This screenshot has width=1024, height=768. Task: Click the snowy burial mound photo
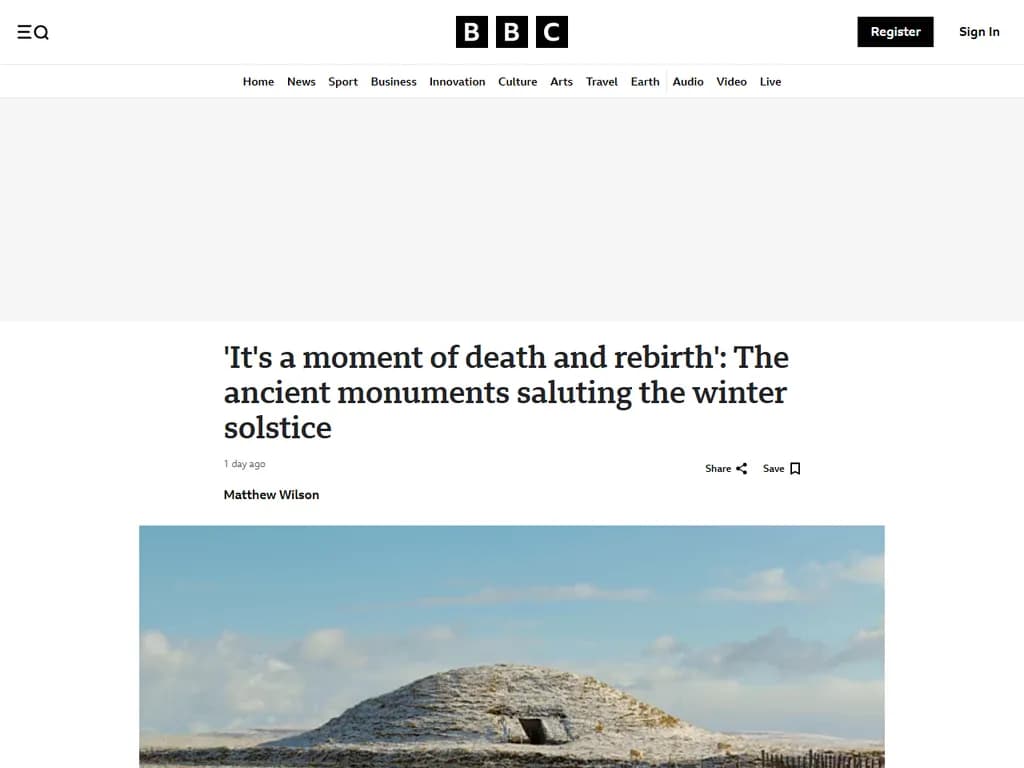[512, 647]
